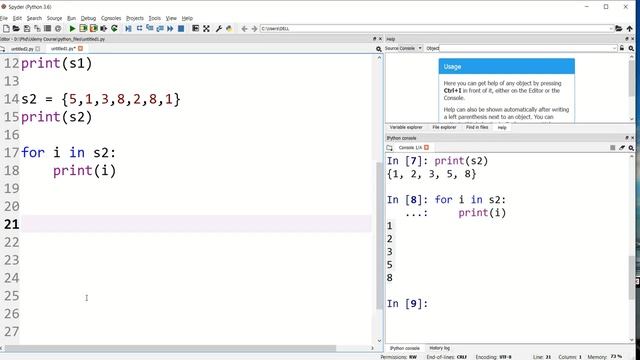Start debugging the file with the debug icon
The height and width of the screenshot is (360, 640).
[128, 29]
